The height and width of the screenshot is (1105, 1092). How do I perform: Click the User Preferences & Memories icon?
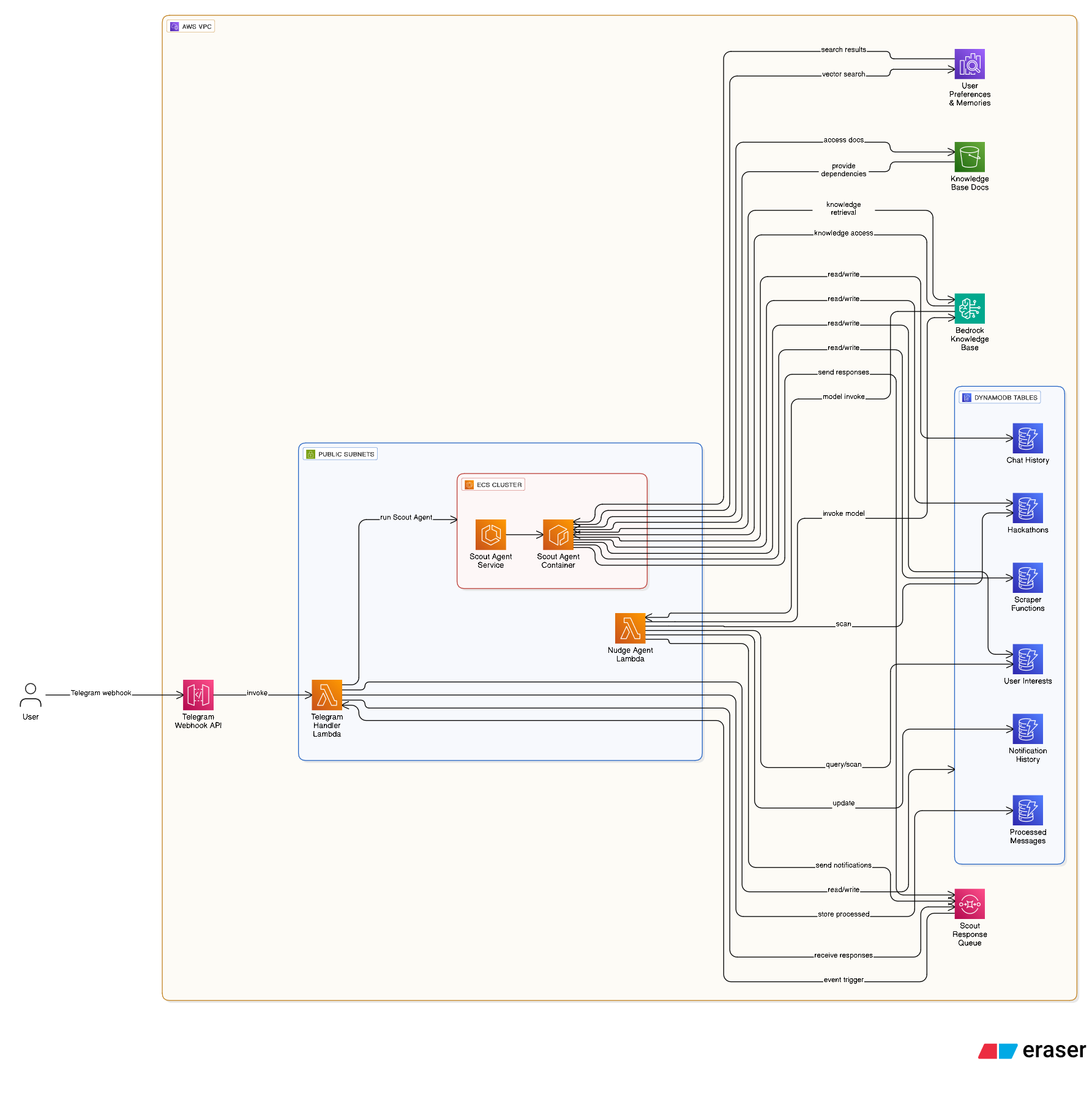pyautogui.click(x=969, y=63)
